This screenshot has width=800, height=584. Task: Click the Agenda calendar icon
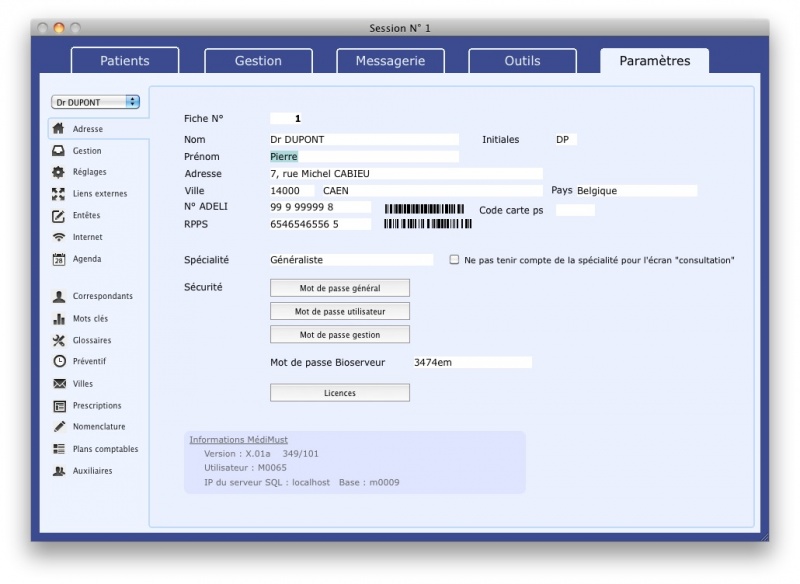click(x=59, y=259)
